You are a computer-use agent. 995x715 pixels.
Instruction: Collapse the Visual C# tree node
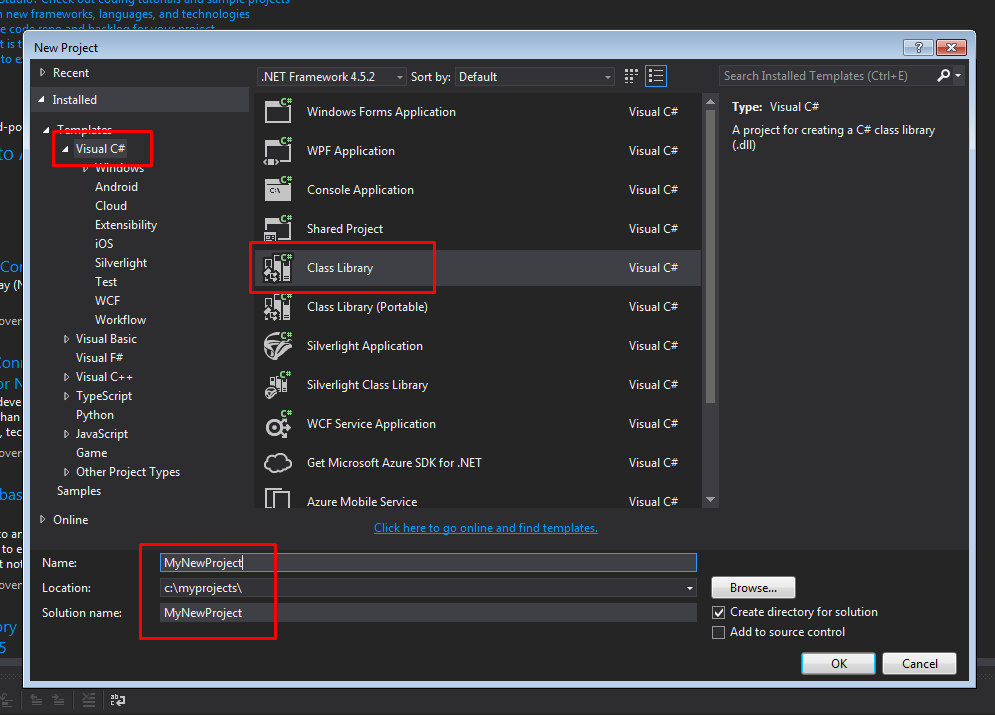point(65,149)
